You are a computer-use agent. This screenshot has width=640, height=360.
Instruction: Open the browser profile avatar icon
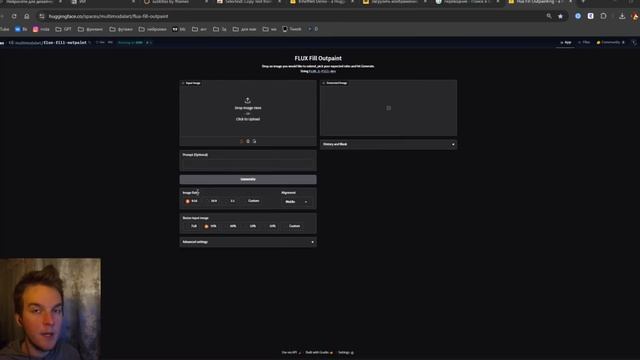tap(635, 16)
